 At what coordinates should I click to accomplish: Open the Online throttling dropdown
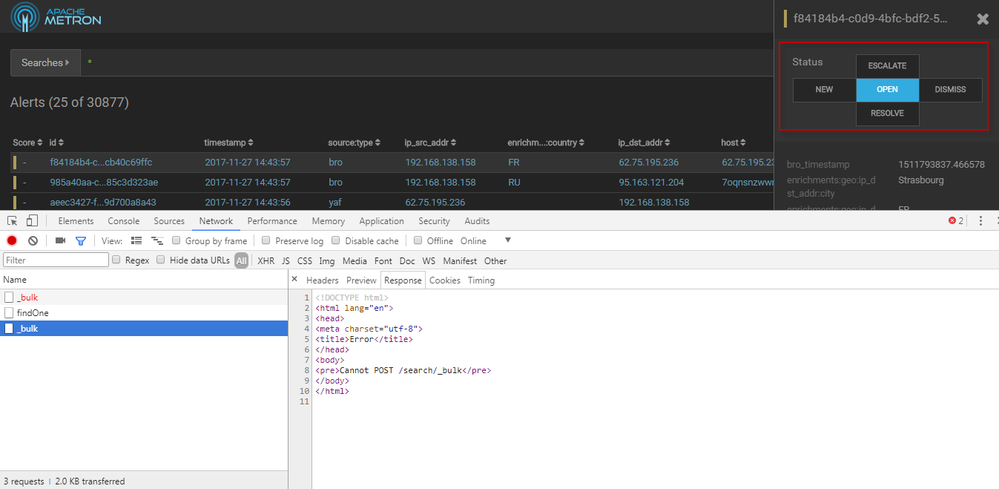click(x=507, y=241)
